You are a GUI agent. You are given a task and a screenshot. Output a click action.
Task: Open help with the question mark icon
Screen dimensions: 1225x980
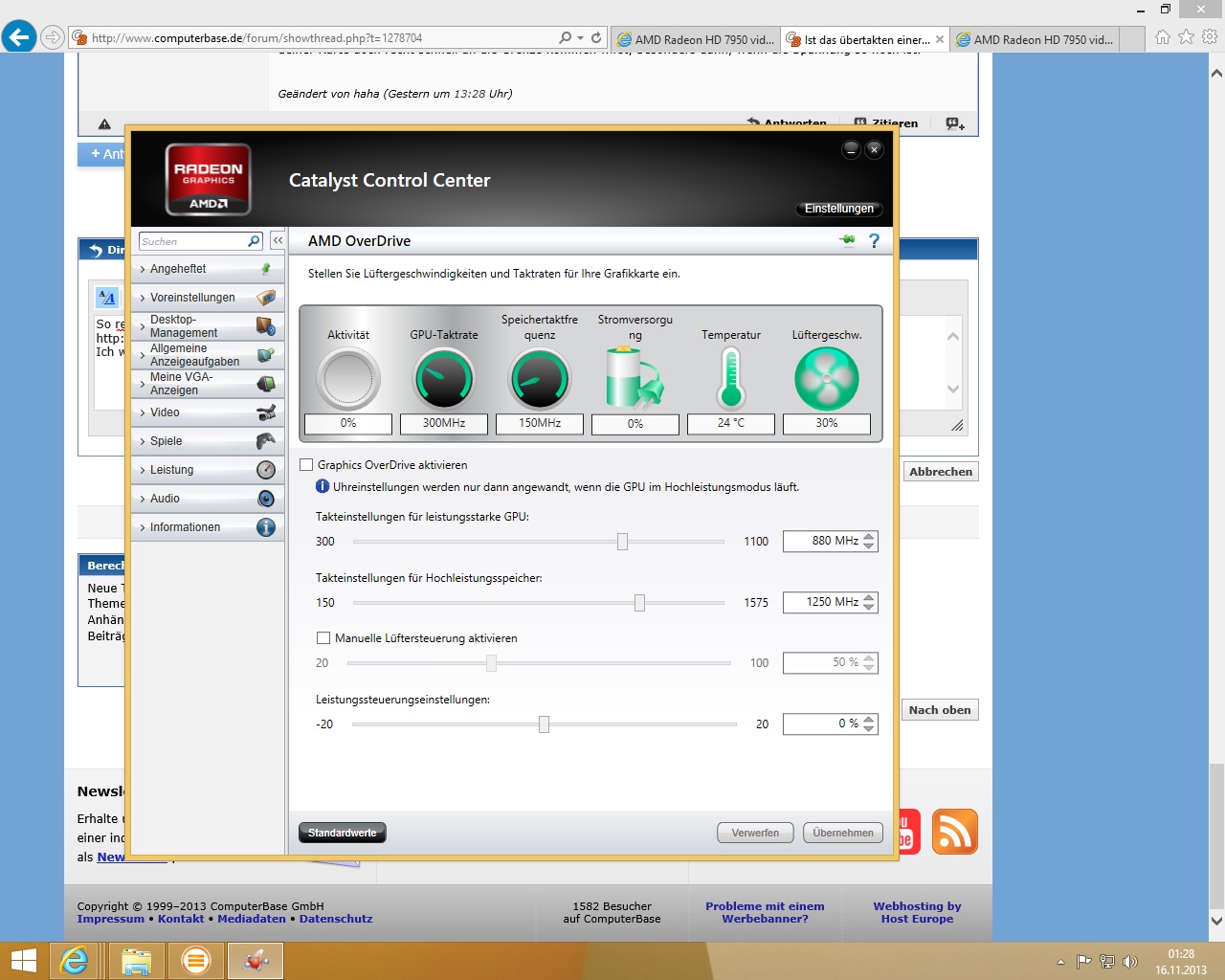874,240
